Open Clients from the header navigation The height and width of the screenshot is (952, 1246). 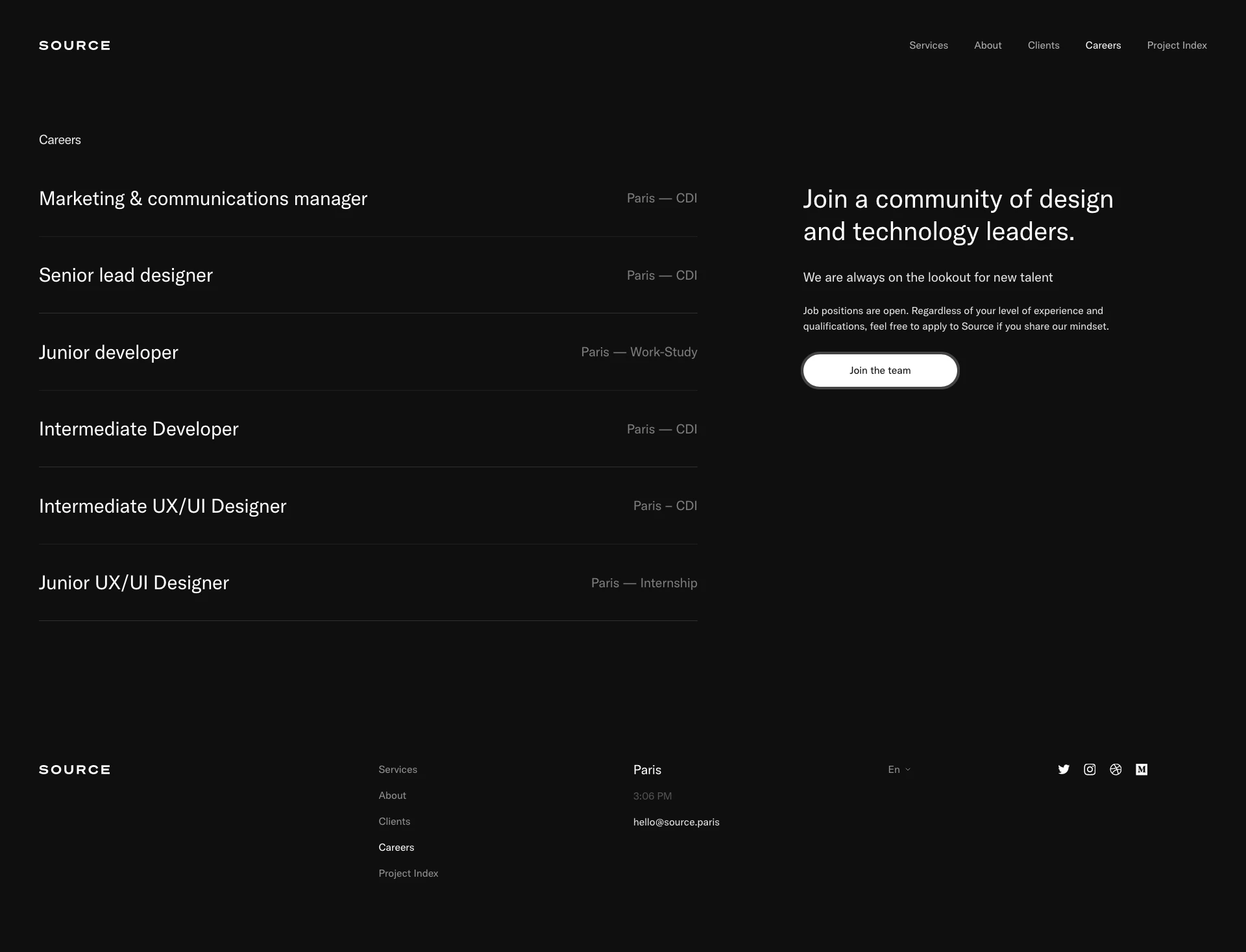(x=1043, y=45)
